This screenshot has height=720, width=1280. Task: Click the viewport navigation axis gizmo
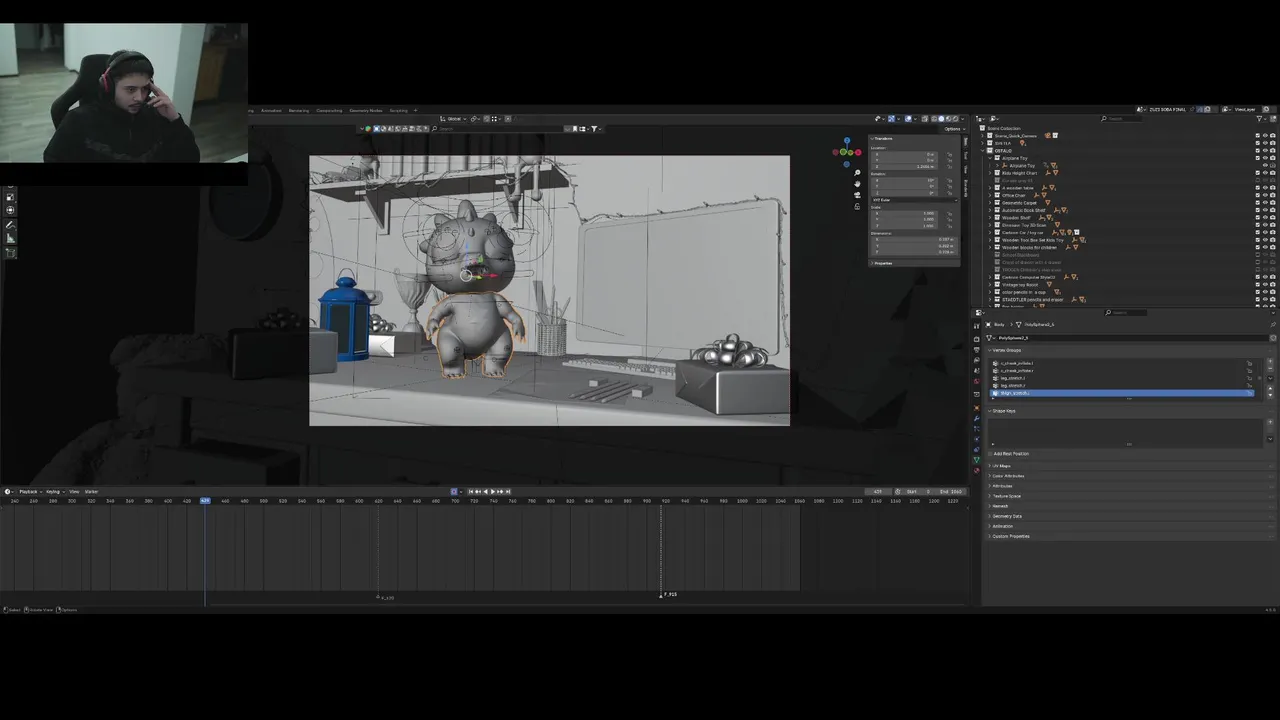[847, 151]
